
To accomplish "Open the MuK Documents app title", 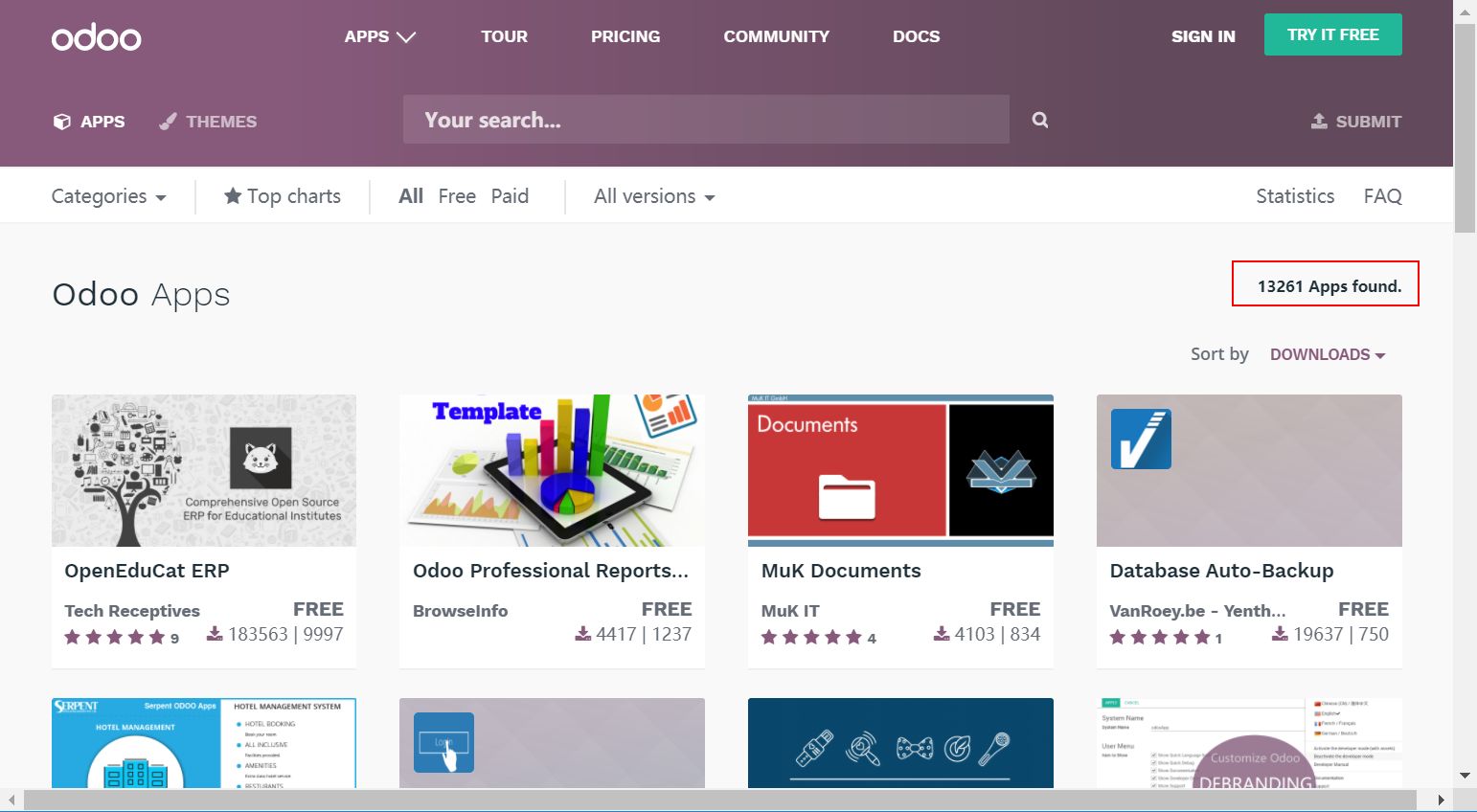I will tap(841, 571).
